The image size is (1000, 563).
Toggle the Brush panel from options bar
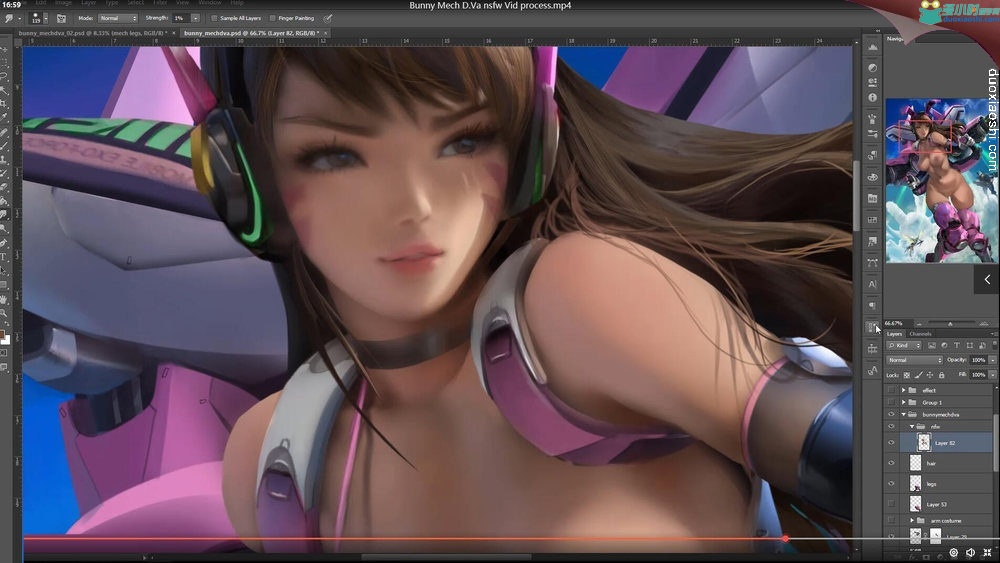click(x=61, y=18)
